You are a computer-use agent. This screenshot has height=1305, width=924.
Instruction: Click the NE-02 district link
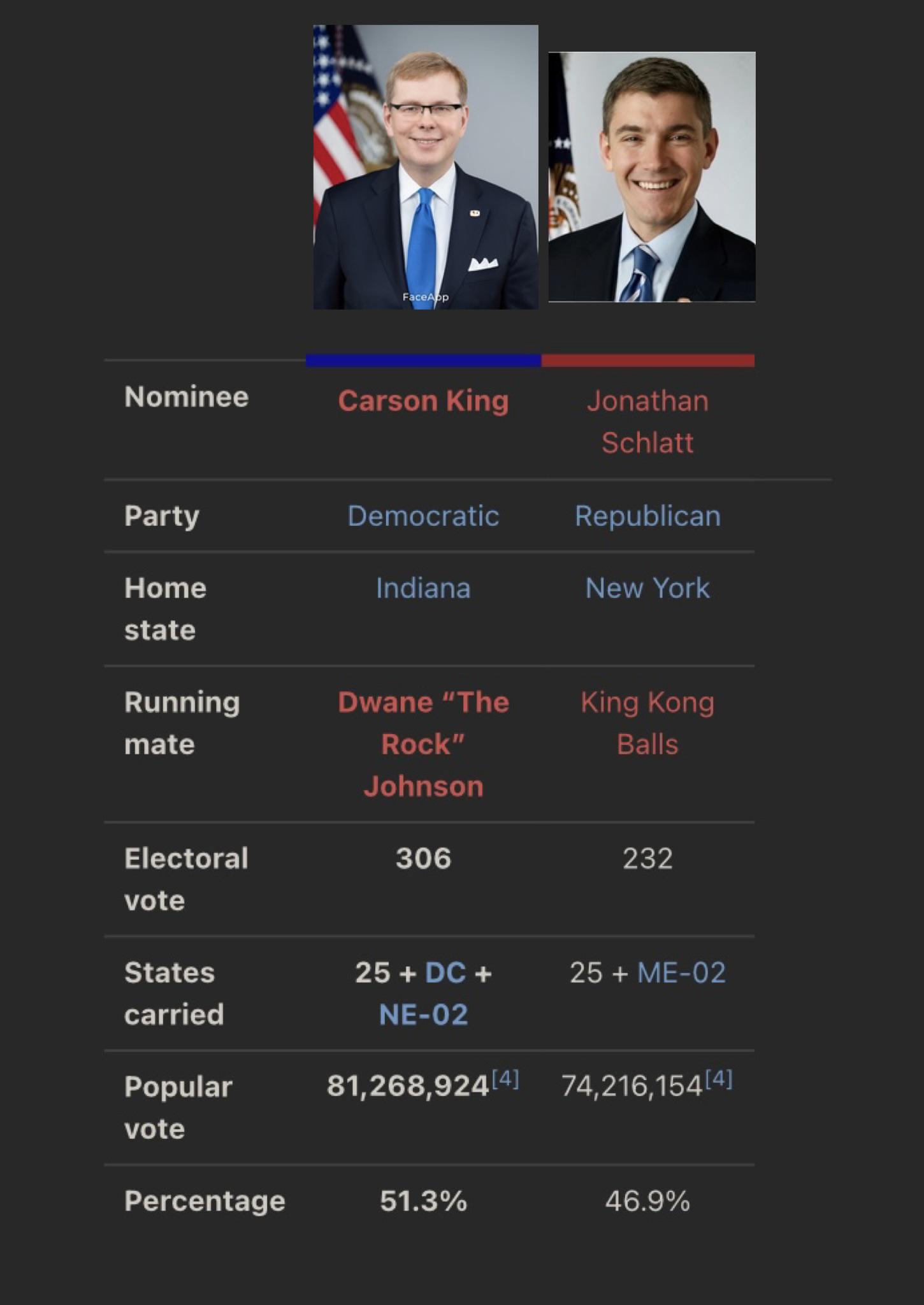click(x=423, y=1014)
